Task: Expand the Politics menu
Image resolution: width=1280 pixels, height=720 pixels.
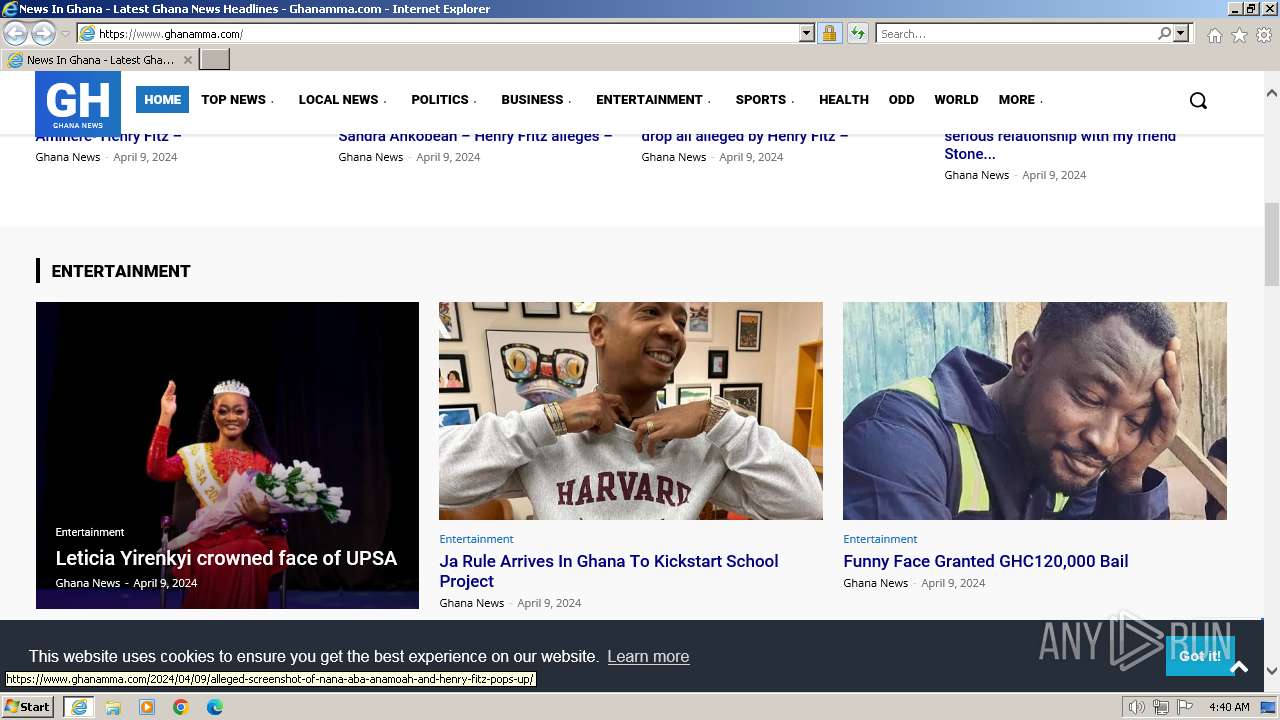Action: pyautogui.click(x=444, y=100)
